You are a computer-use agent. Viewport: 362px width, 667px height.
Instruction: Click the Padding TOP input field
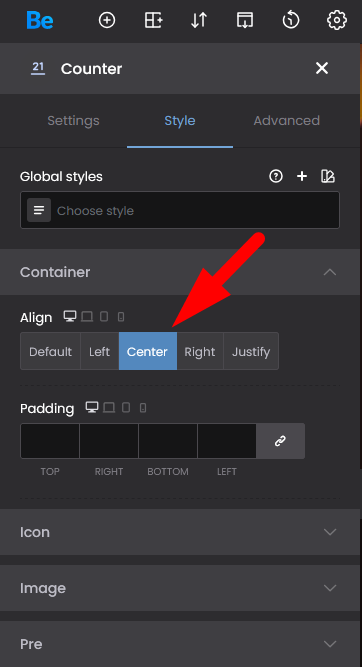(50, 441)
